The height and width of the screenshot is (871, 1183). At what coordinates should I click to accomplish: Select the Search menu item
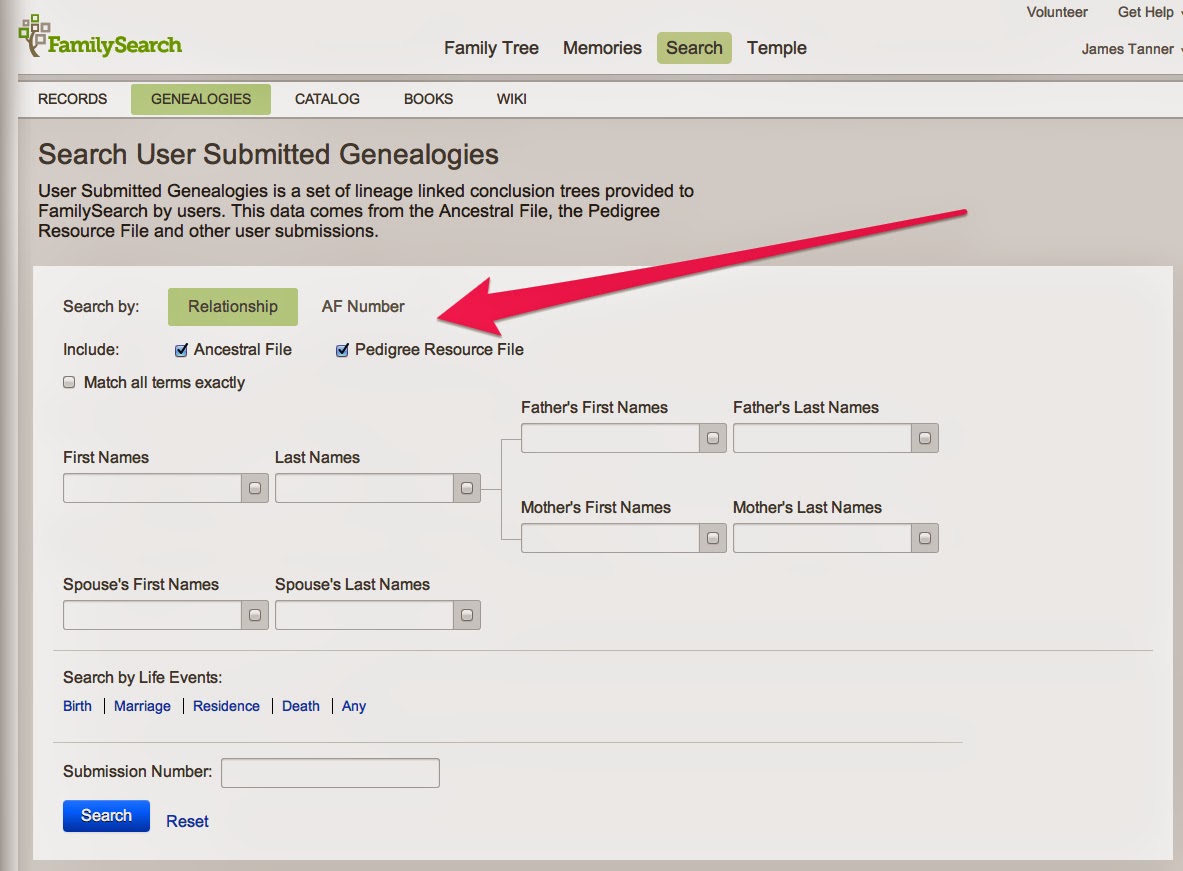pos(694,48)
